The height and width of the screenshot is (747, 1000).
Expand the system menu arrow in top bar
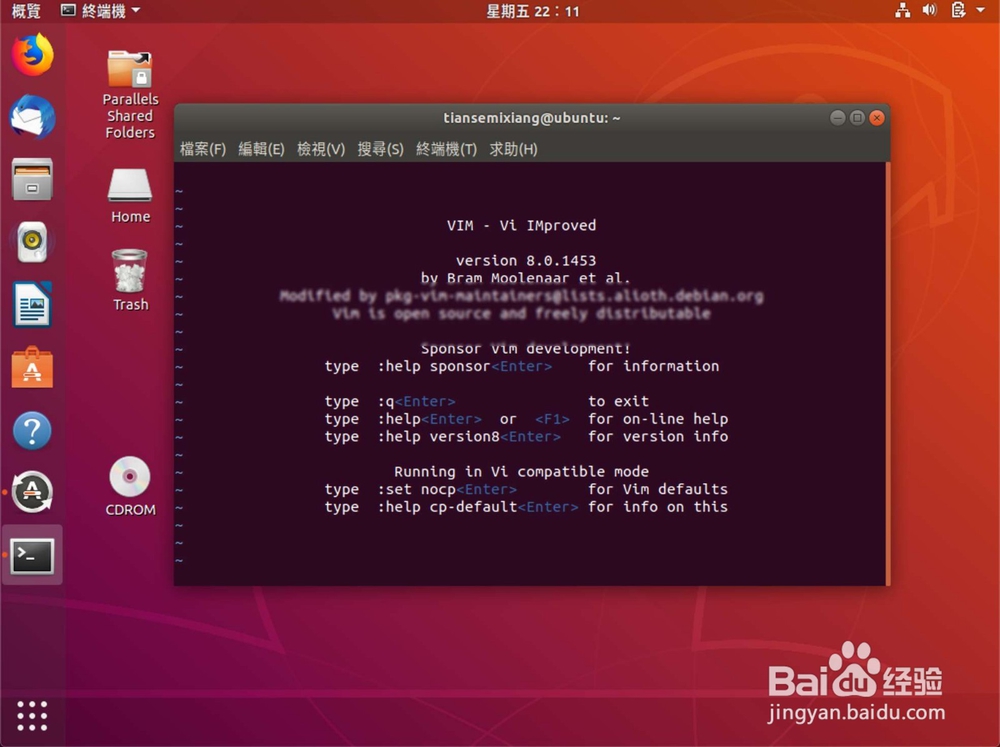[981, 10]
